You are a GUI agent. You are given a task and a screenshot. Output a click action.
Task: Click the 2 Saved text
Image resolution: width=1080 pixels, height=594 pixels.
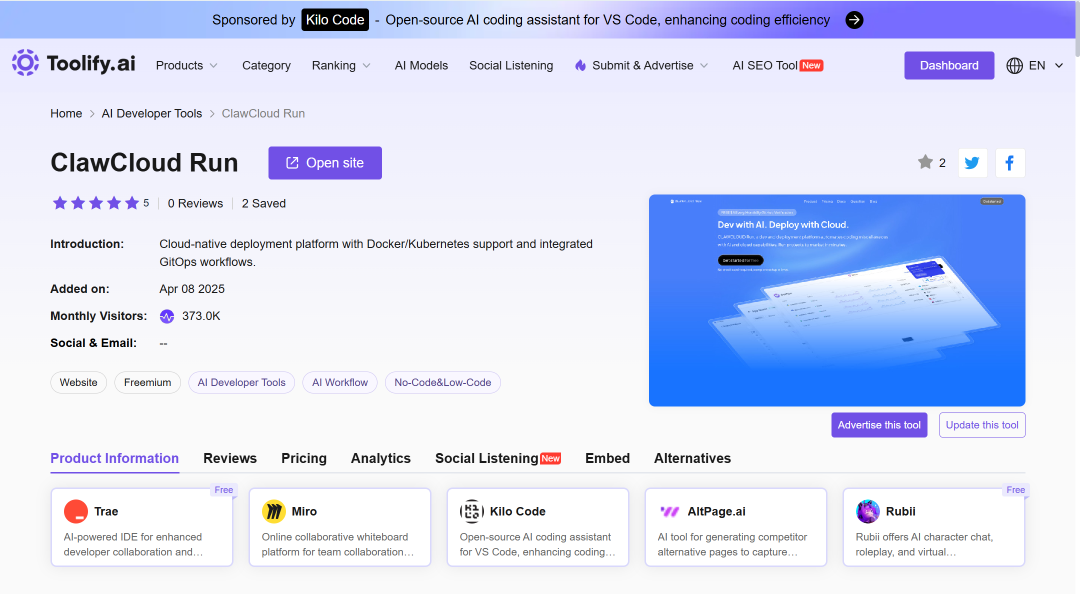click(264, 203)
